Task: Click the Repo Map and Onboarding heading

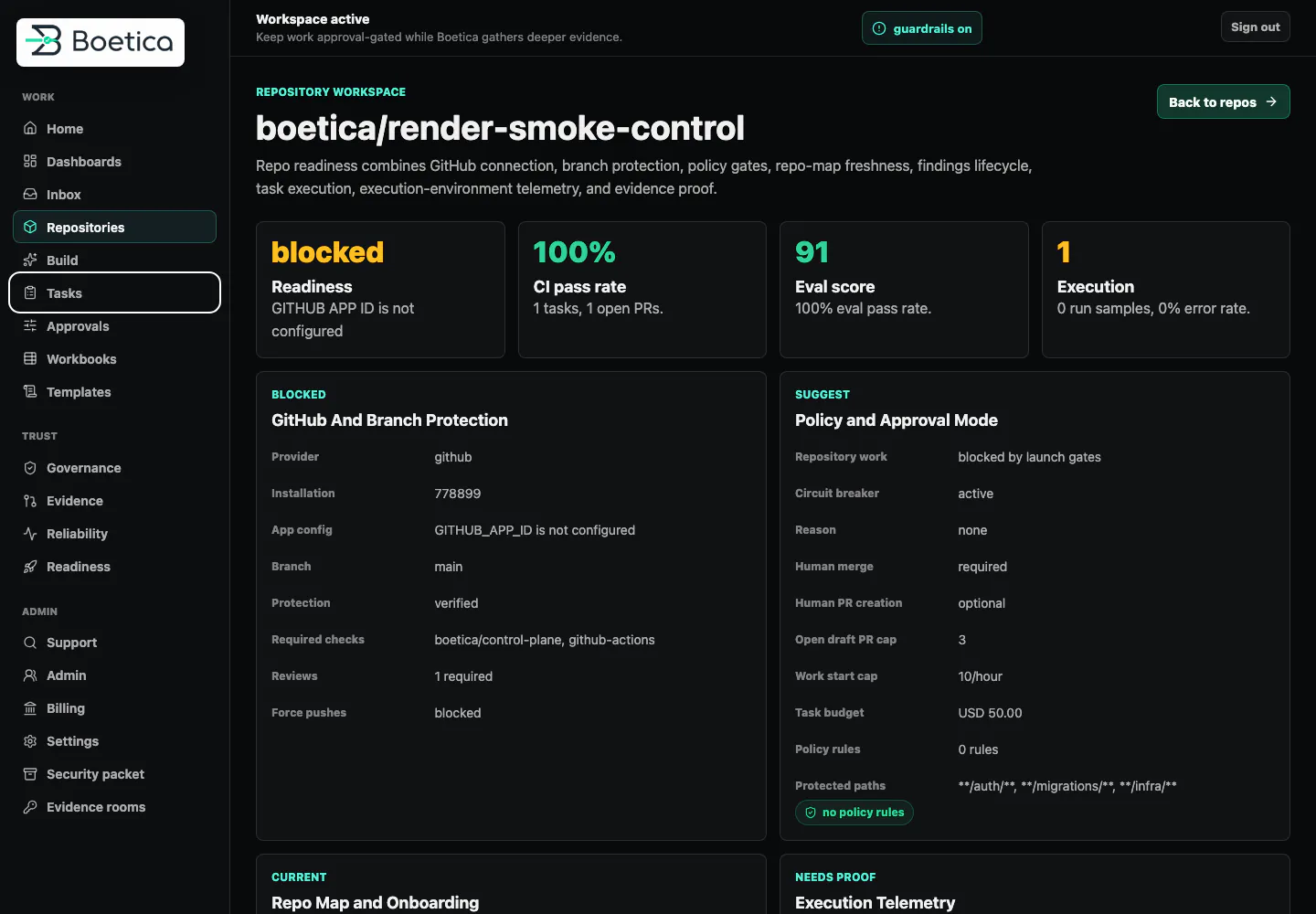Action: 375,903
